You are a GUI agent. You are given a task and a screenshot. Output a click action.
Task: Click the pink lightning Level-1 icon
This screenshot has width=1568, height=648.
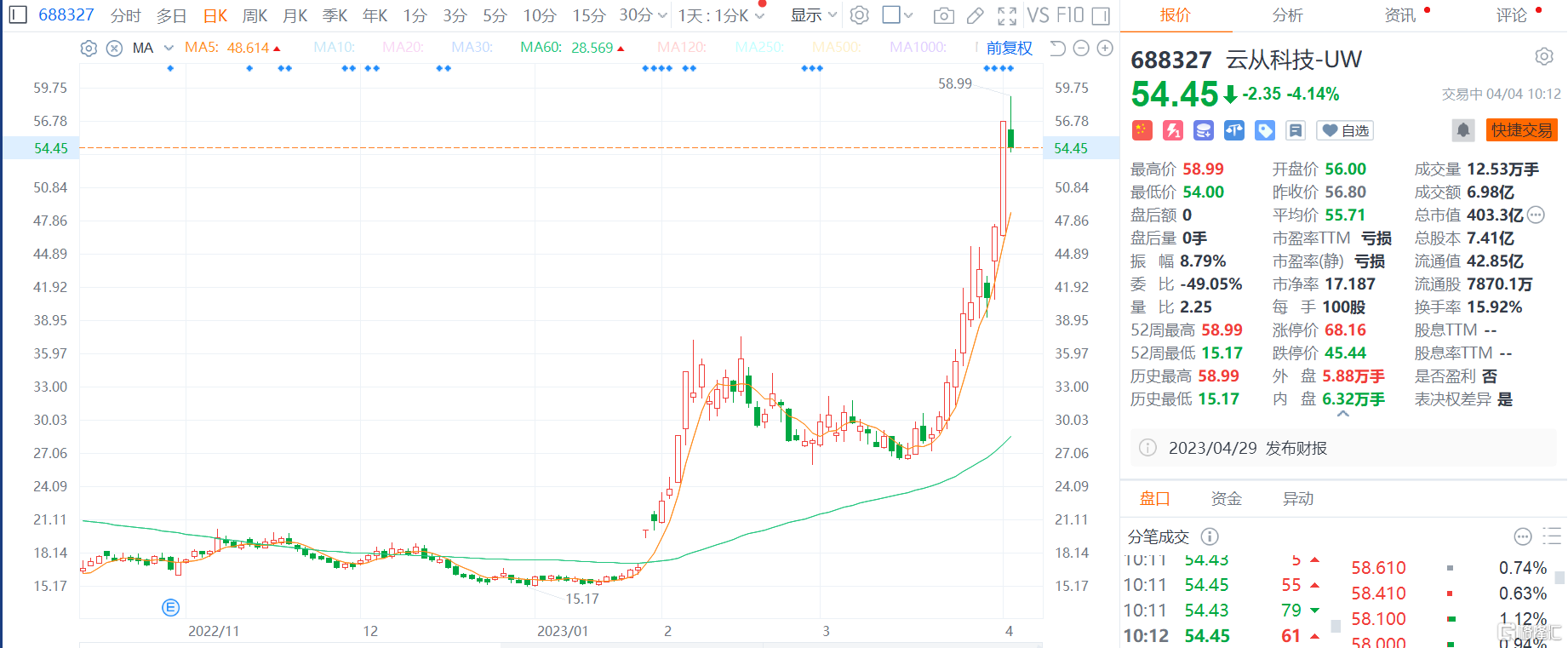(x=1172, y=130)
